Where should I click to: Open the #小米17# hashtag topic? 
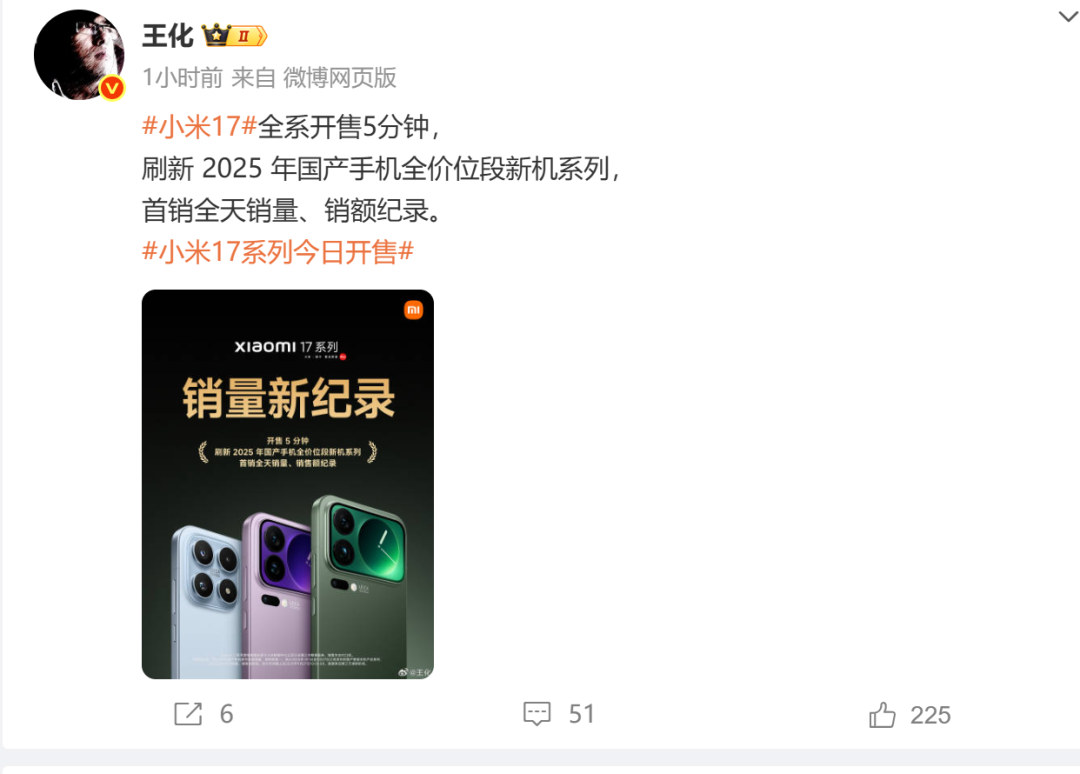pos(200,127)
